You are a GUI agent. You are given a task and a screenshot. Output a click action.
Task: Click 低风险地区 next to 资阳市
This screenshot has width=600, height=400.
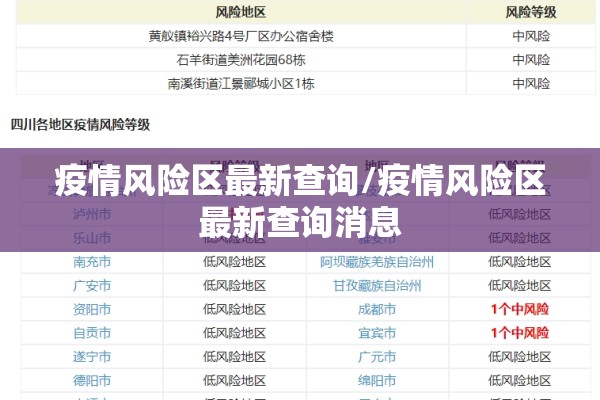pos(235,309)
